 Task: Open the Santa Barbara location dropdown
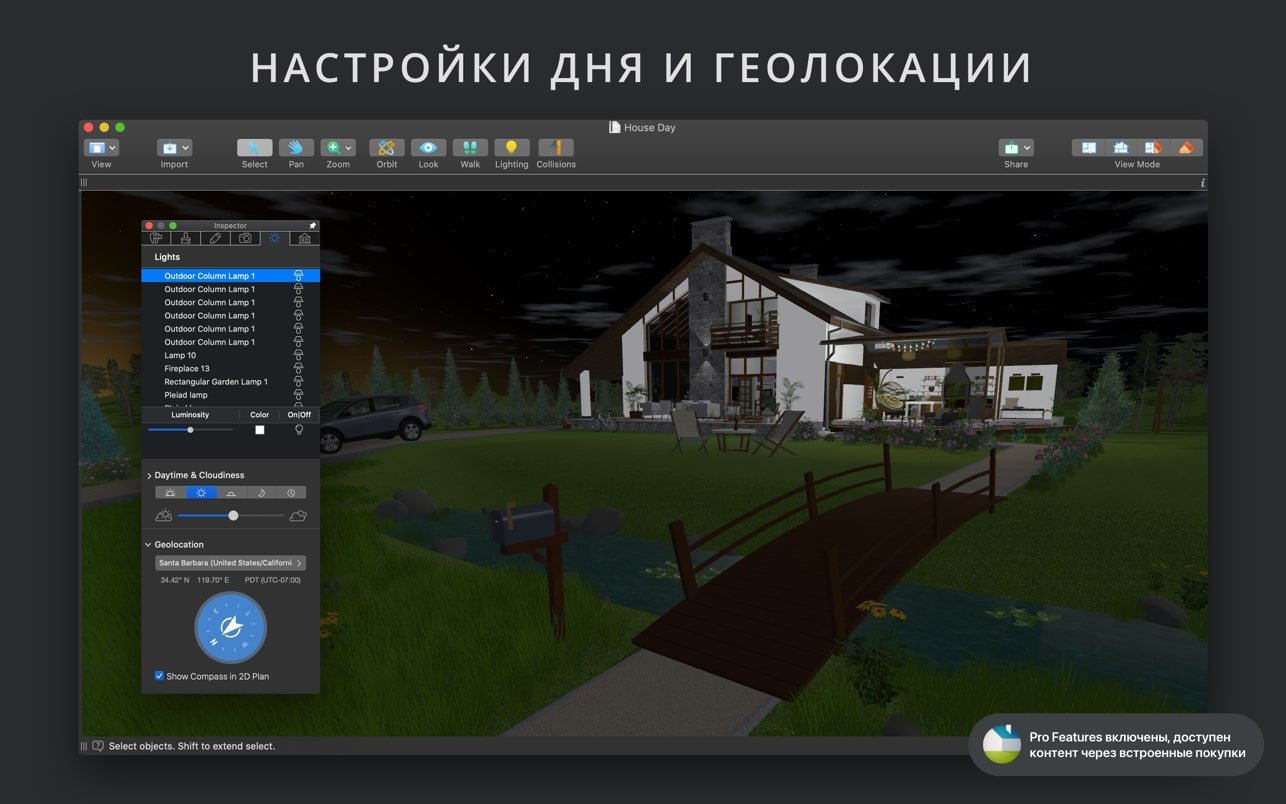[230, 563]
